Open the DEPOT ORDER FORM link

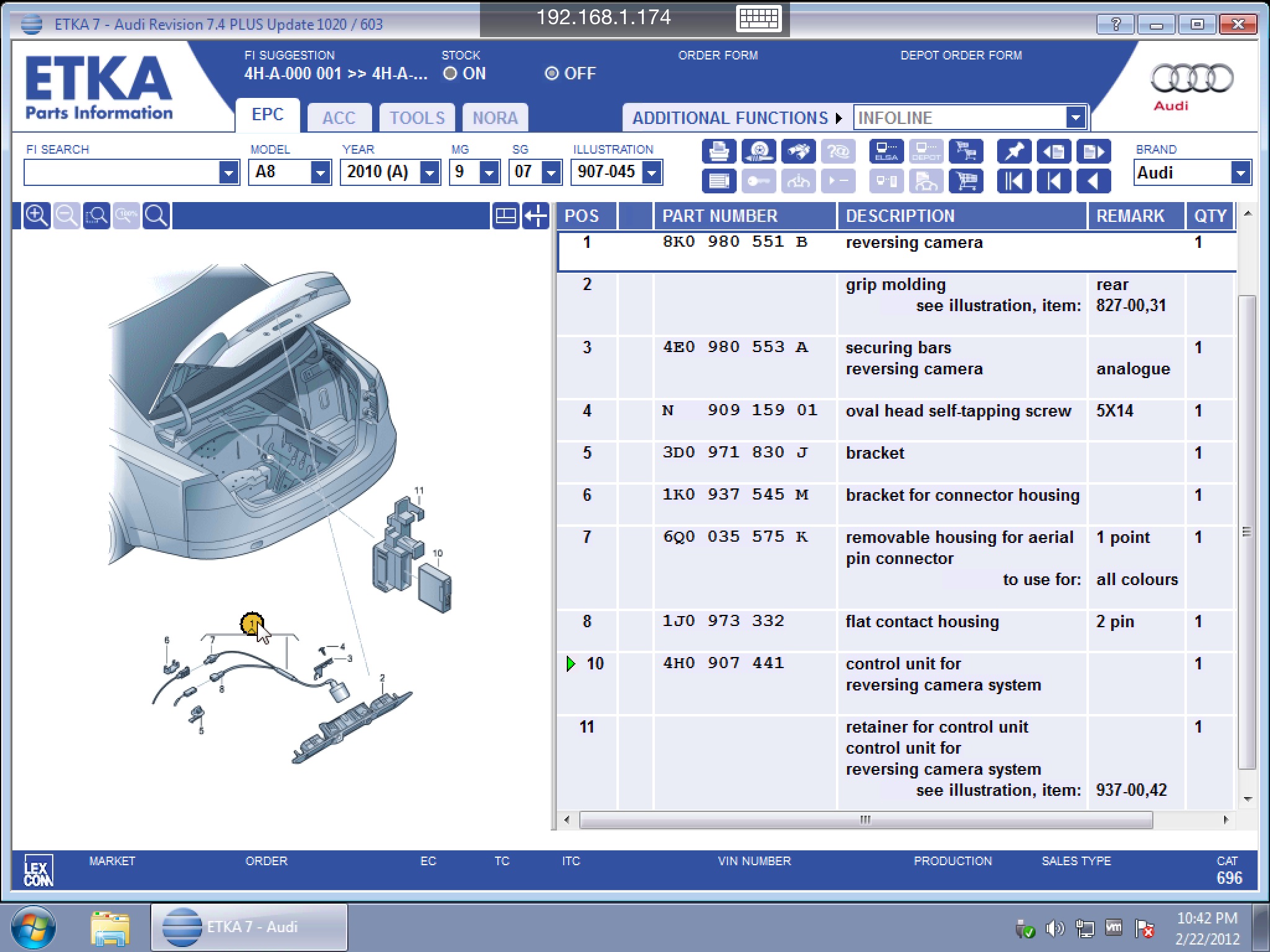(961, 55)
